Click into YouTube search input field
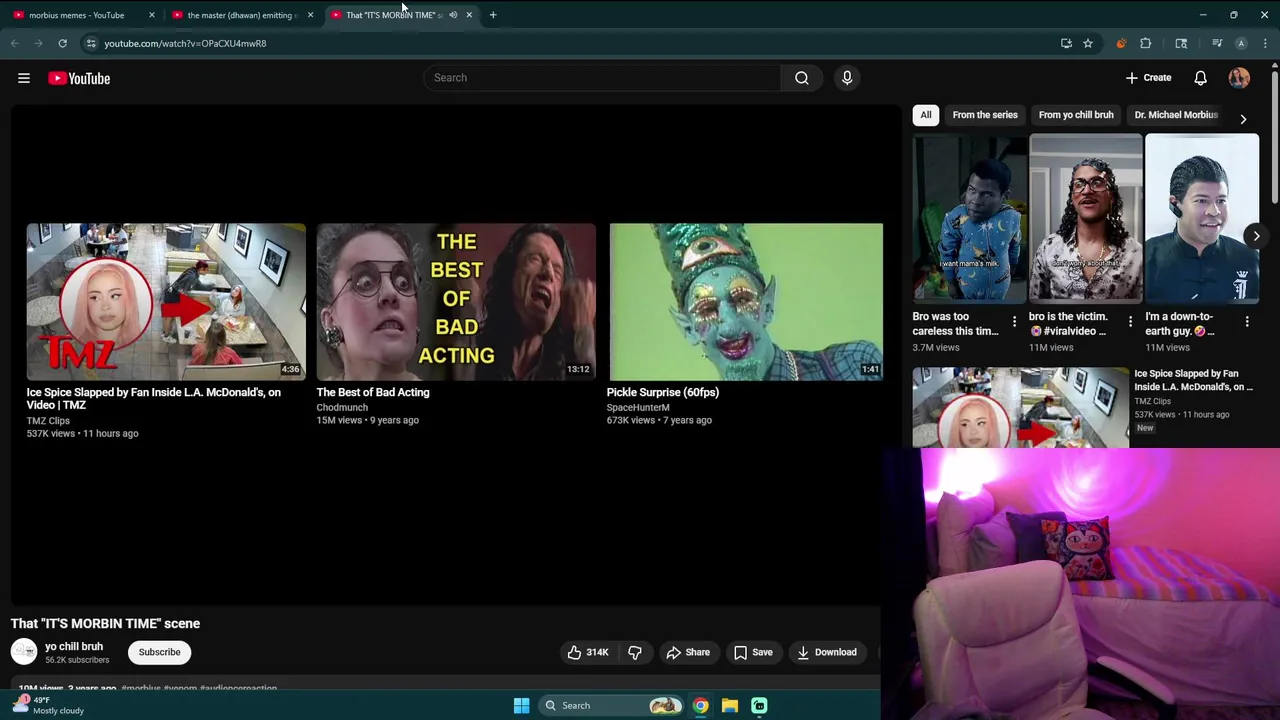The height and width of the screenshot is (720, 1280). click(x=603, y=78)
